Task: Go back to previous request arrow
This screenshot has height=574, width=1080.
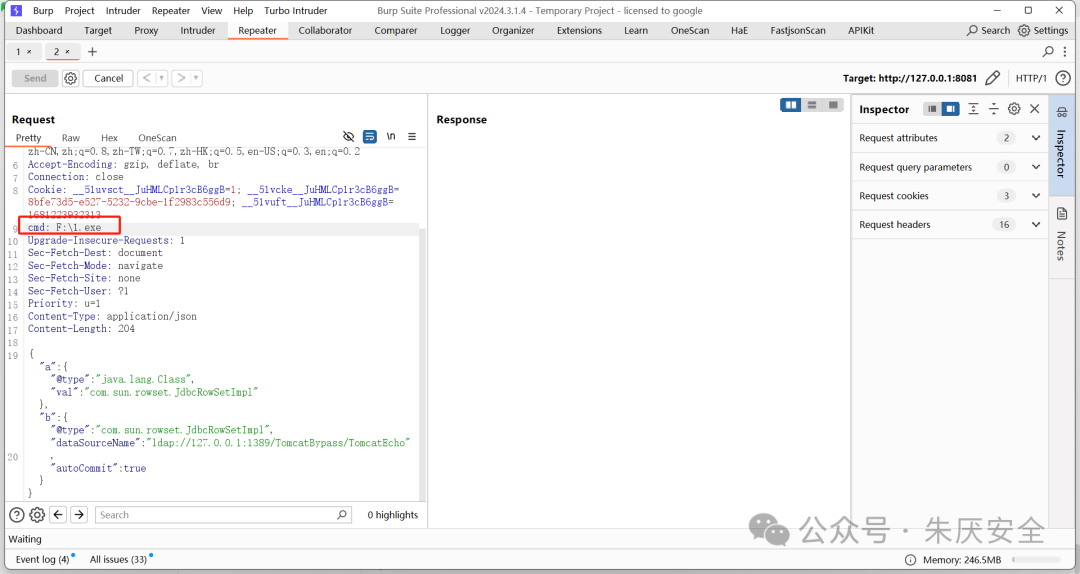Action: (146, 78)
